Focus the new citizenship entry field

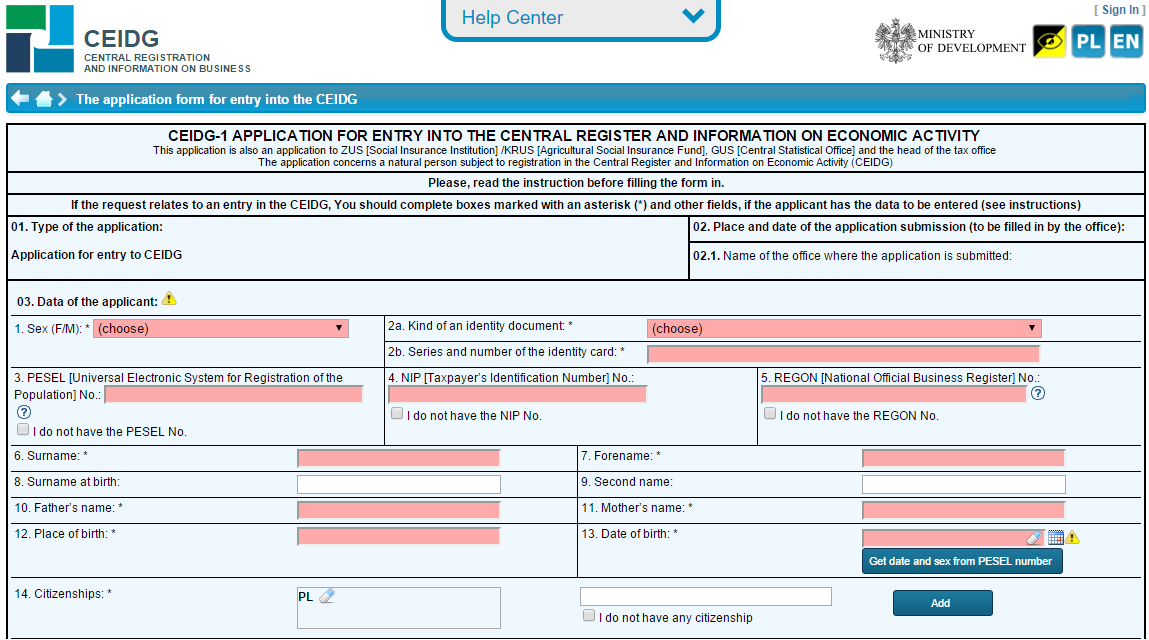706,596
